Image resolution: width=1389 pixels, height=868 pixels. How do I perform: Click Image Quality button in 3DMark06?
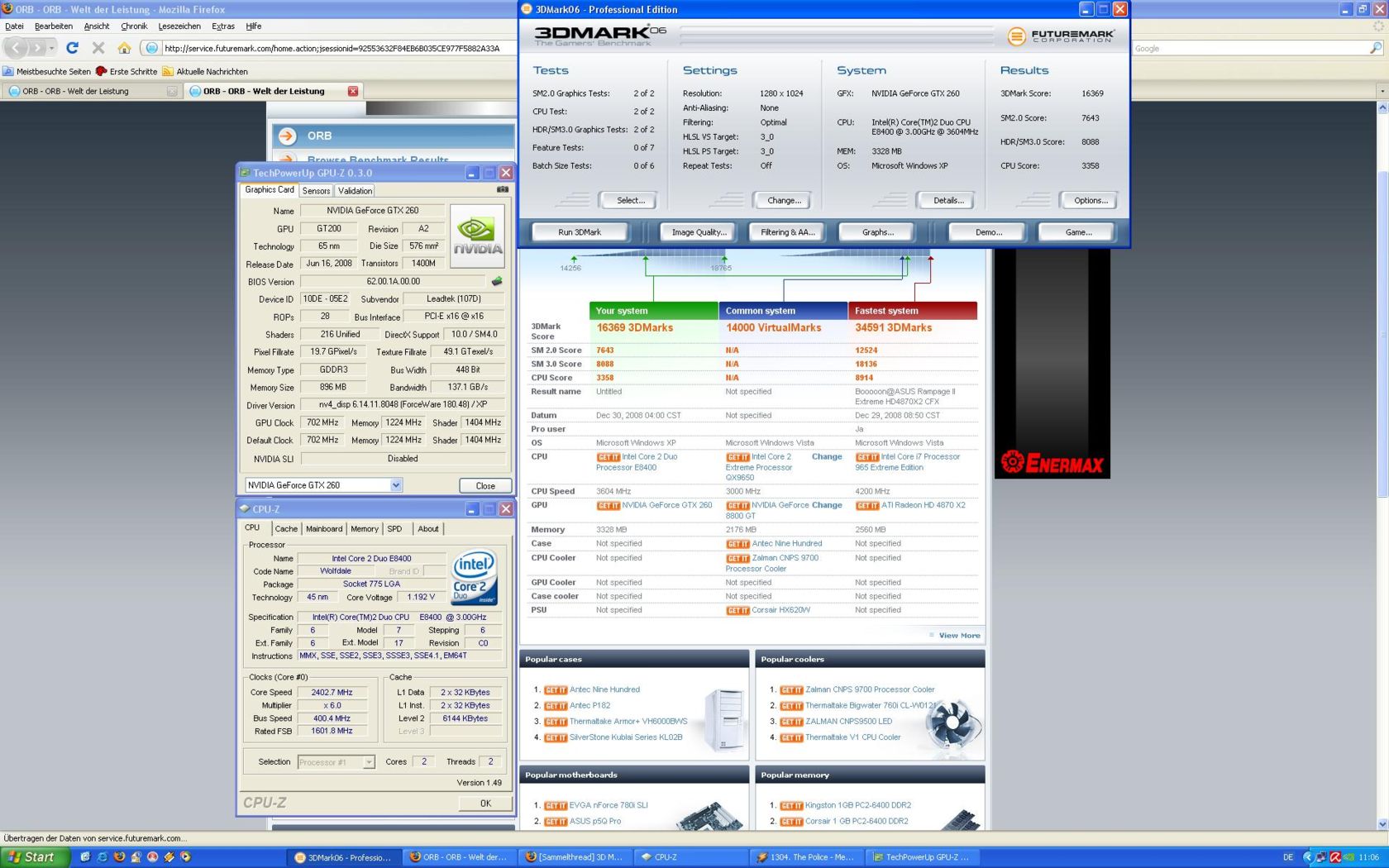click(699, 232)
